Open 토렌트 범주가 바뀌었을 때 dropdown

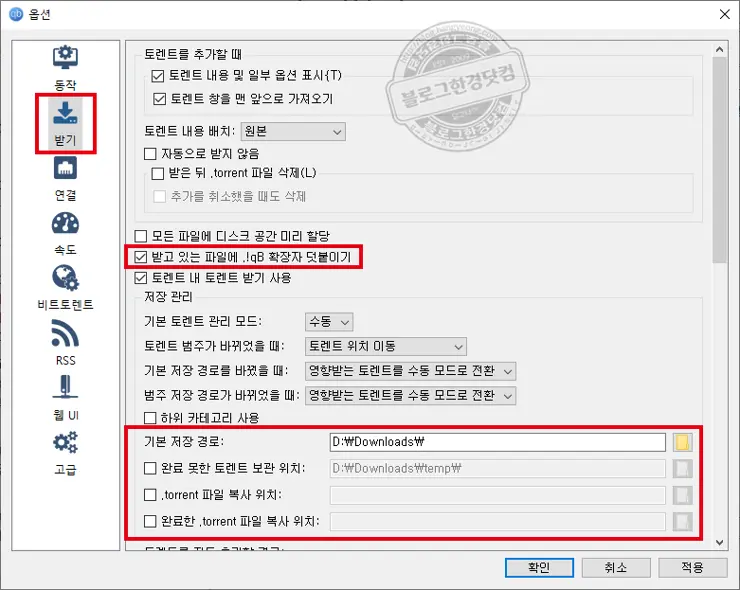[x=386, y=346]
